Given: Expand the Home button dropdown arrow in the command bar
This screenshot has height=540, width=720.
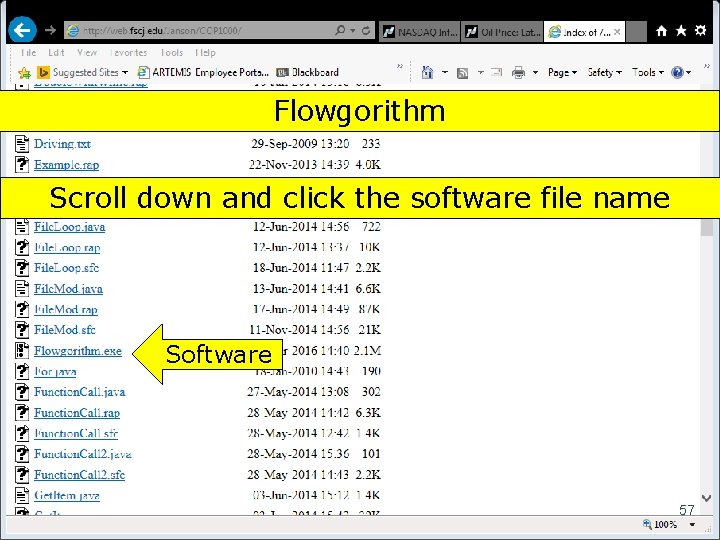Looking at the screenshot, I should point(444,73).
